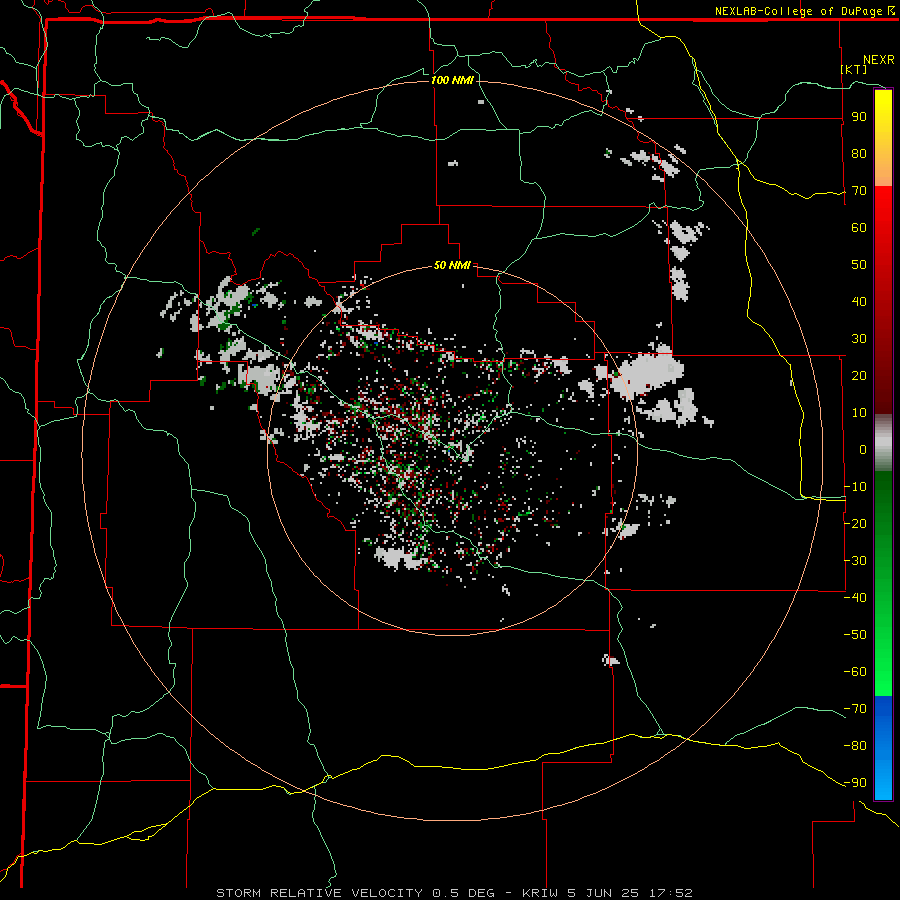Click the -20 value on the velocity scale
This screenshot has height=900, width=900.
pos(855,523)
